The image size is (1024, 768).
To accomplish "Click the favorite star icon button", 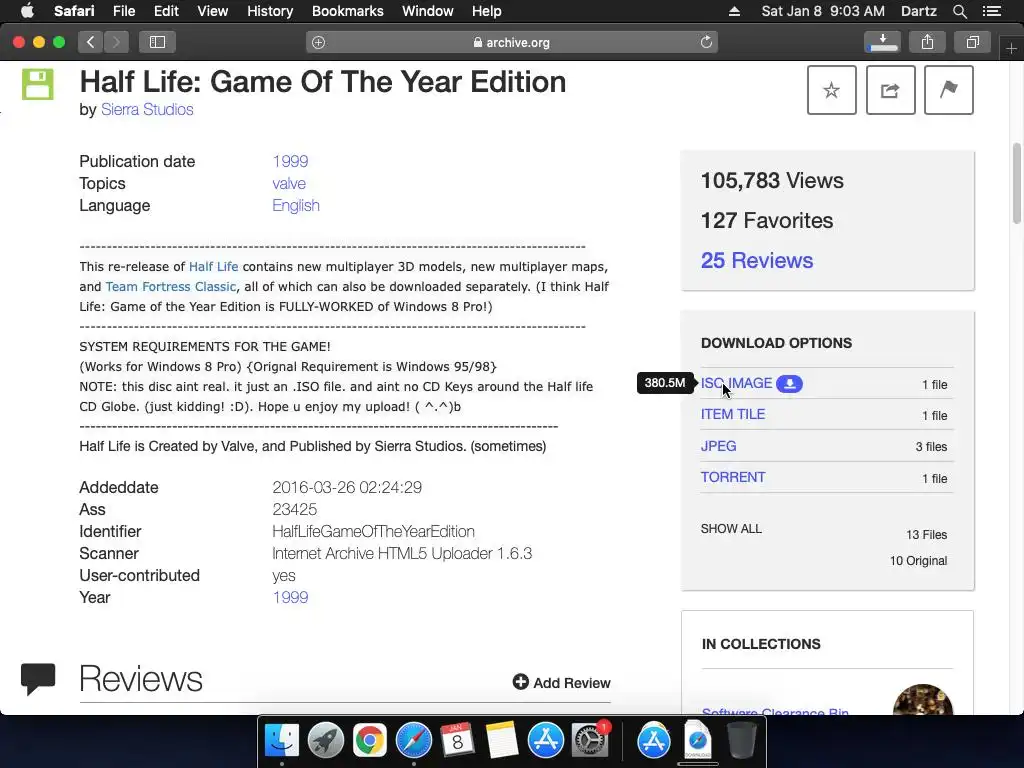I will 831,90.
